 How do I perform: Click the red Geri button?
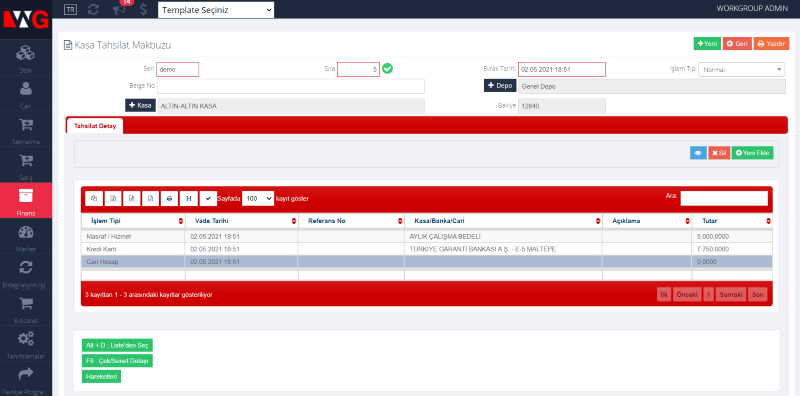coord(737,44)
